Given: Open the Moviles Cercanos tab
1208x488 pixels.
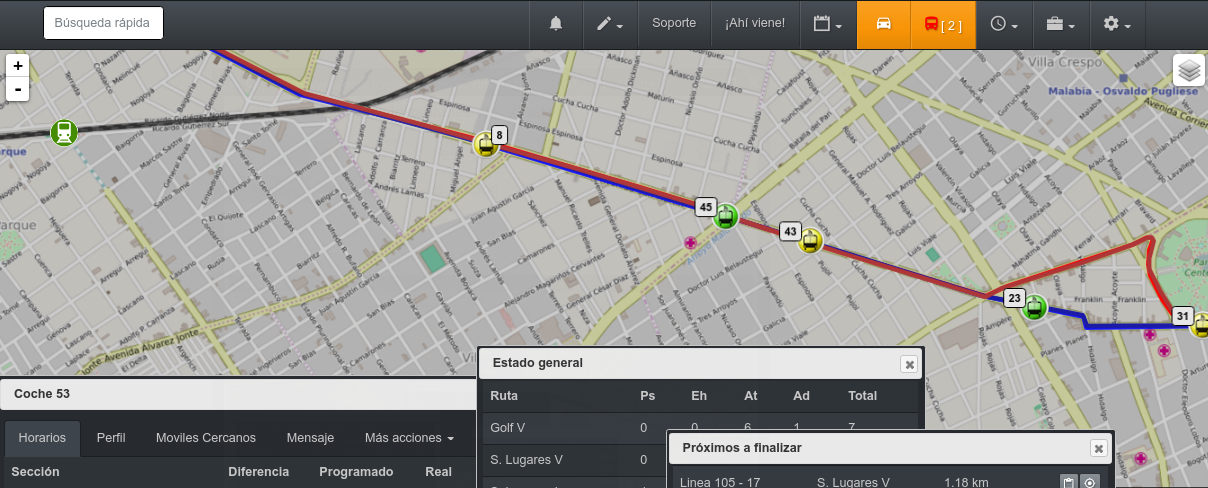Looking at the screenshot, I should [x=206, y=438].
